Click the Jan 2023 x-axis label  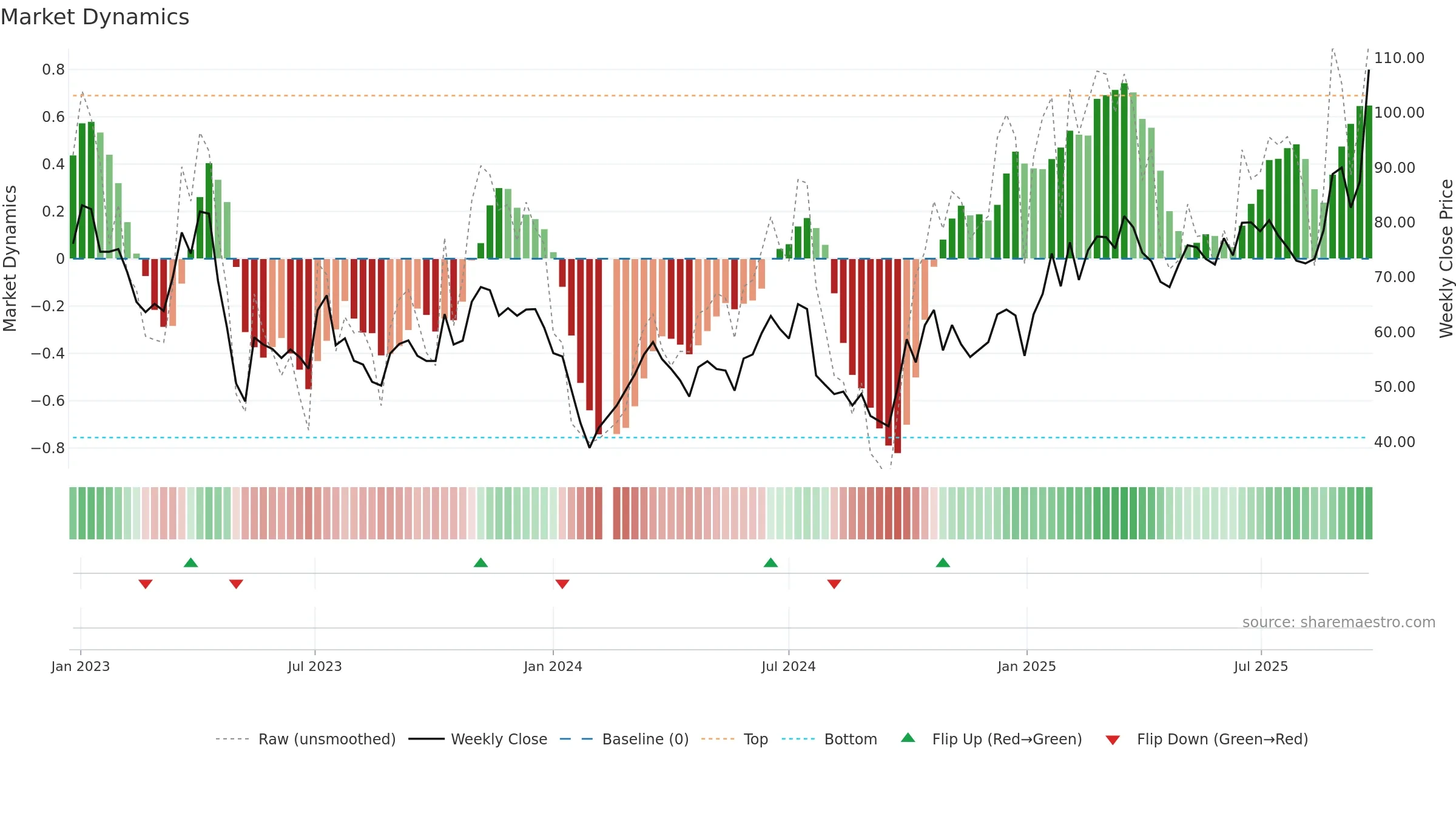click(81, 667)
